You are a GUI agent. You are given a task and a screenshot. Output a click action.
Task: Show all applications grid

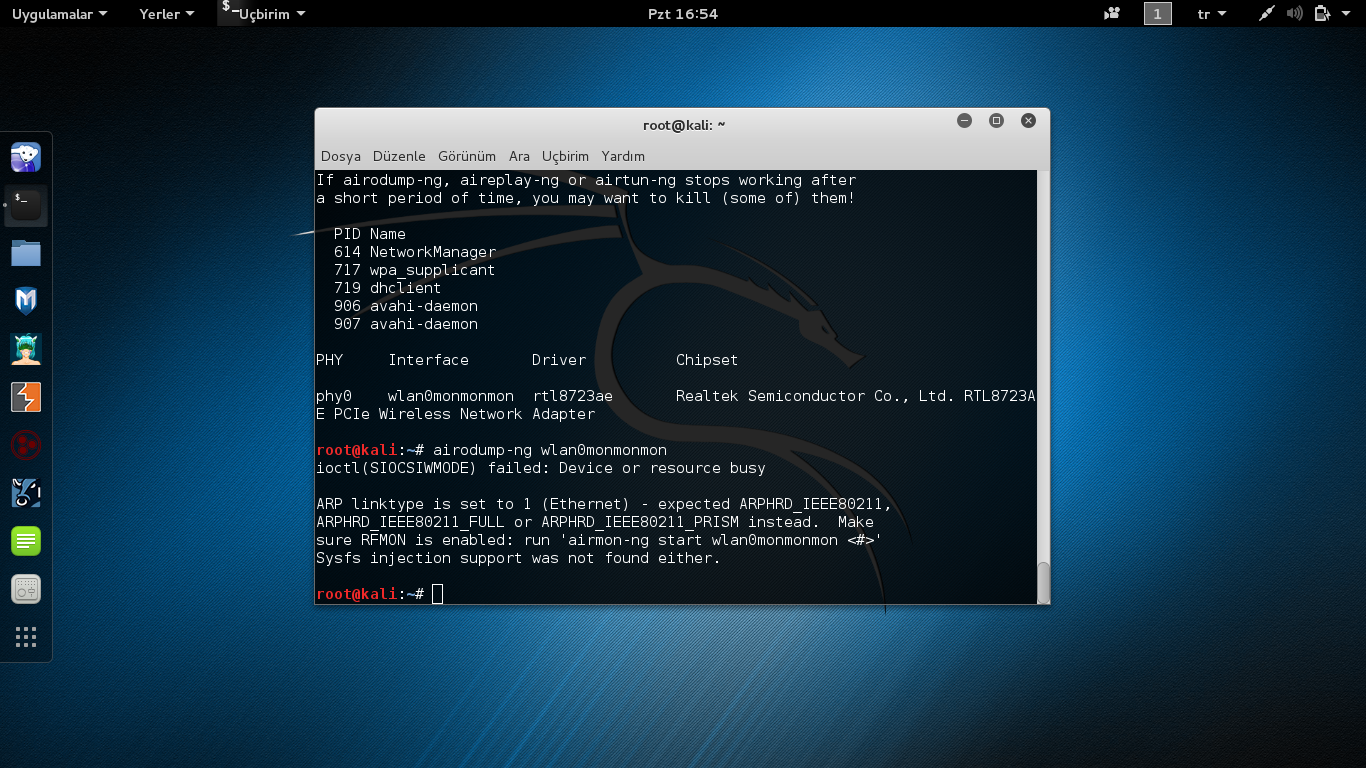[26, 637]
